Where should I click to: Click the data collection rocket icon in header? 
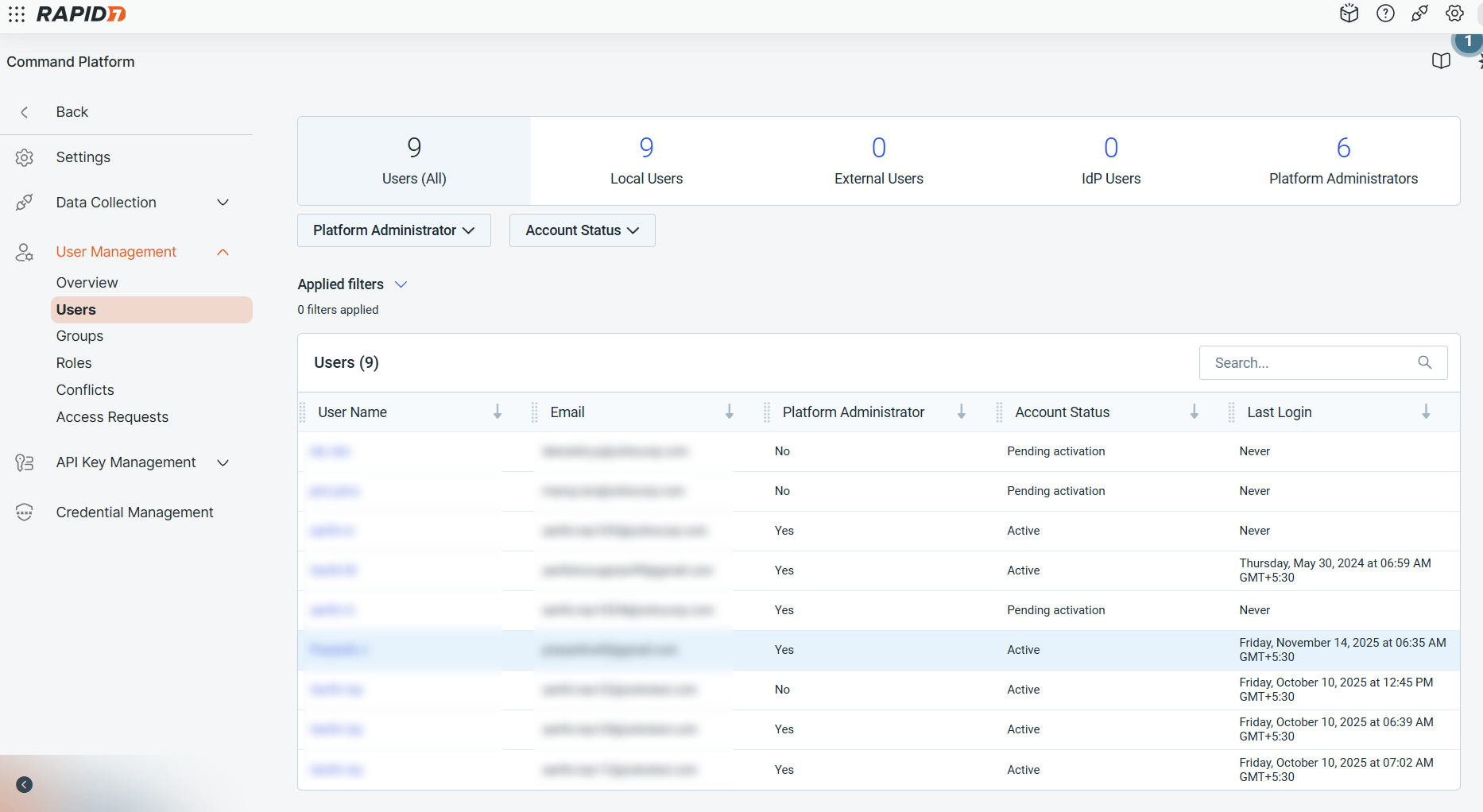point(1419,14)
